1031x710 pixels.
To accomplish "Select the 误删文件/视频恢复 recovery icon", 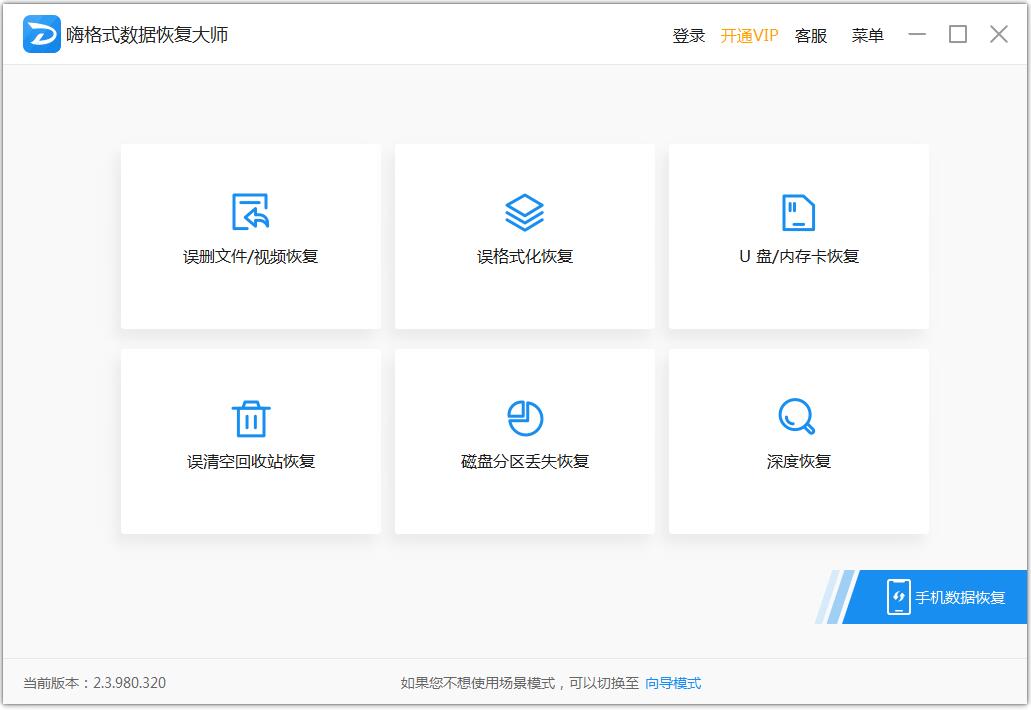I will pyautogui.click(x=249, y=236).
